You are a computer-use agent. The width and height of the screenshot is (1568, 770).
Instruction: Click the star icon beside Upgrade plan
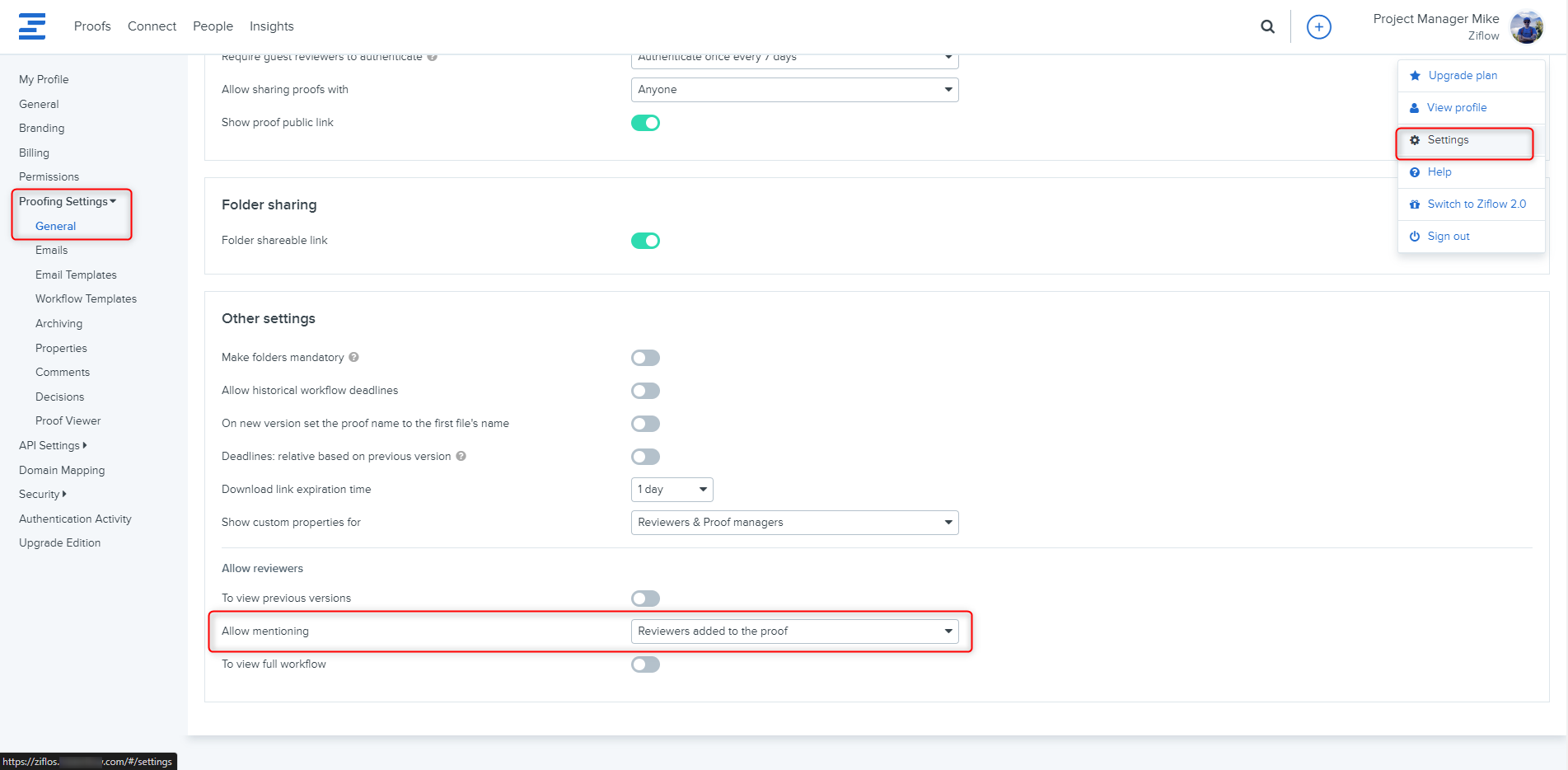[x=1415, y=76]
